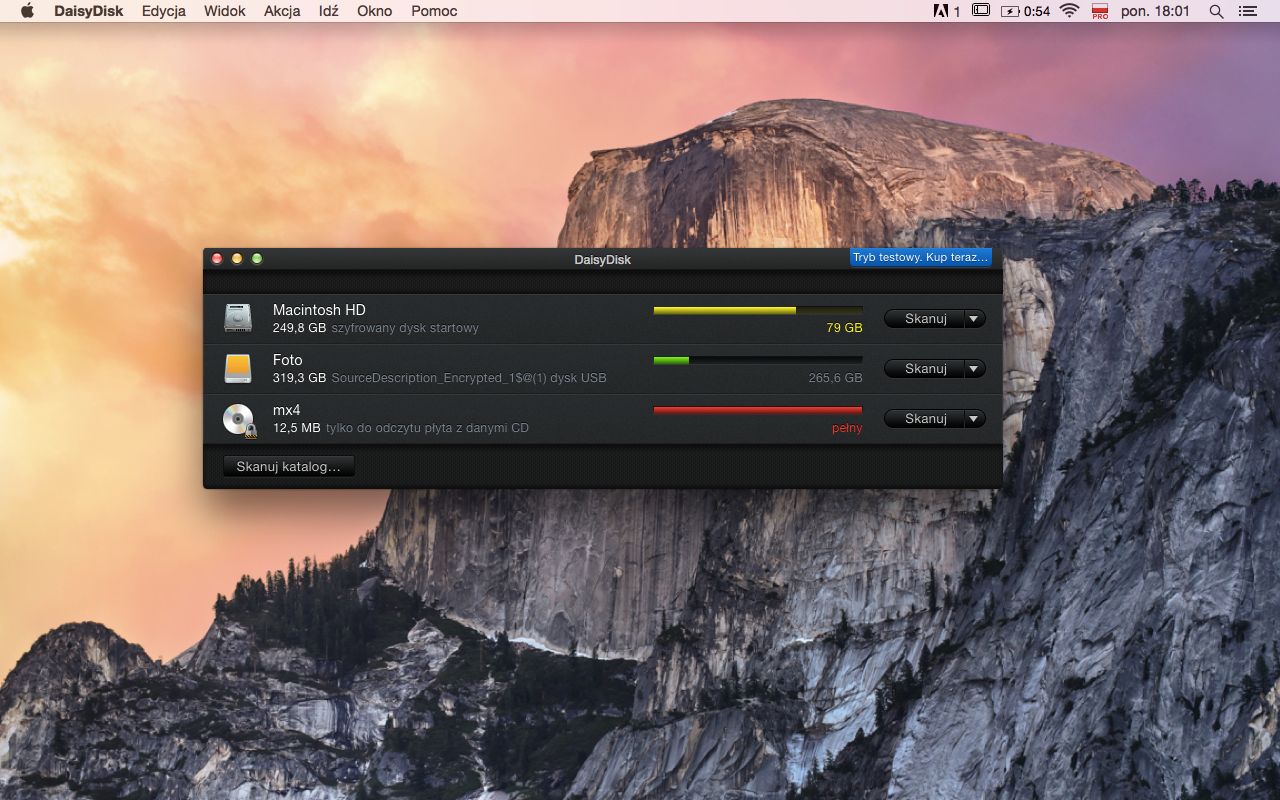Viewport: 1280px width, 800px height.
Task: Click Skanuj for the mx4 disc
Action: tap(925, 418)
